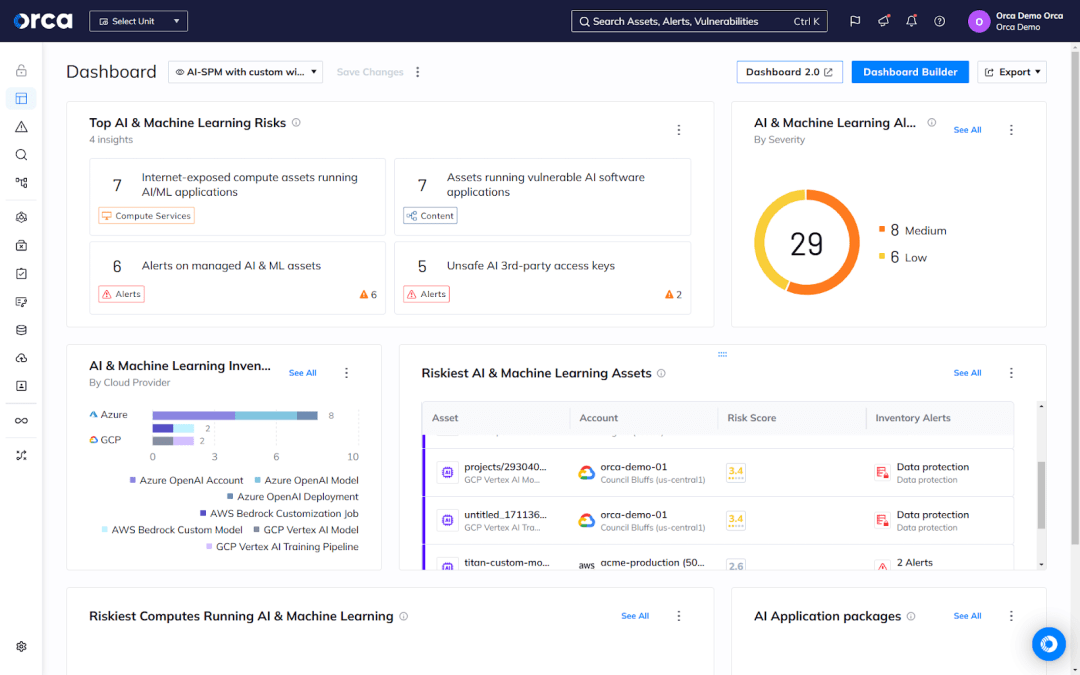Toggle GCP Vertex AI Model legend entry
Screen dimensions: 1080x675
(306, 530)
